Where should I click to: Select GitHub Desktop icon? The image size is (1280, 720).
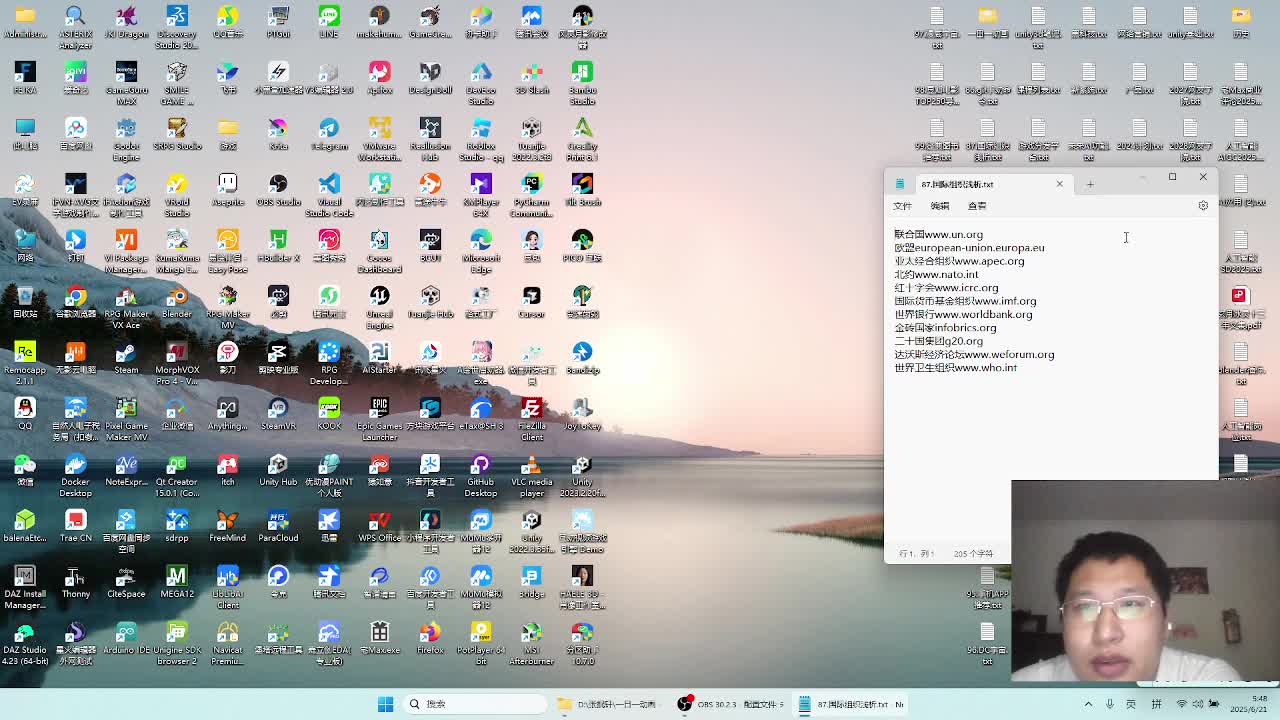481,474
